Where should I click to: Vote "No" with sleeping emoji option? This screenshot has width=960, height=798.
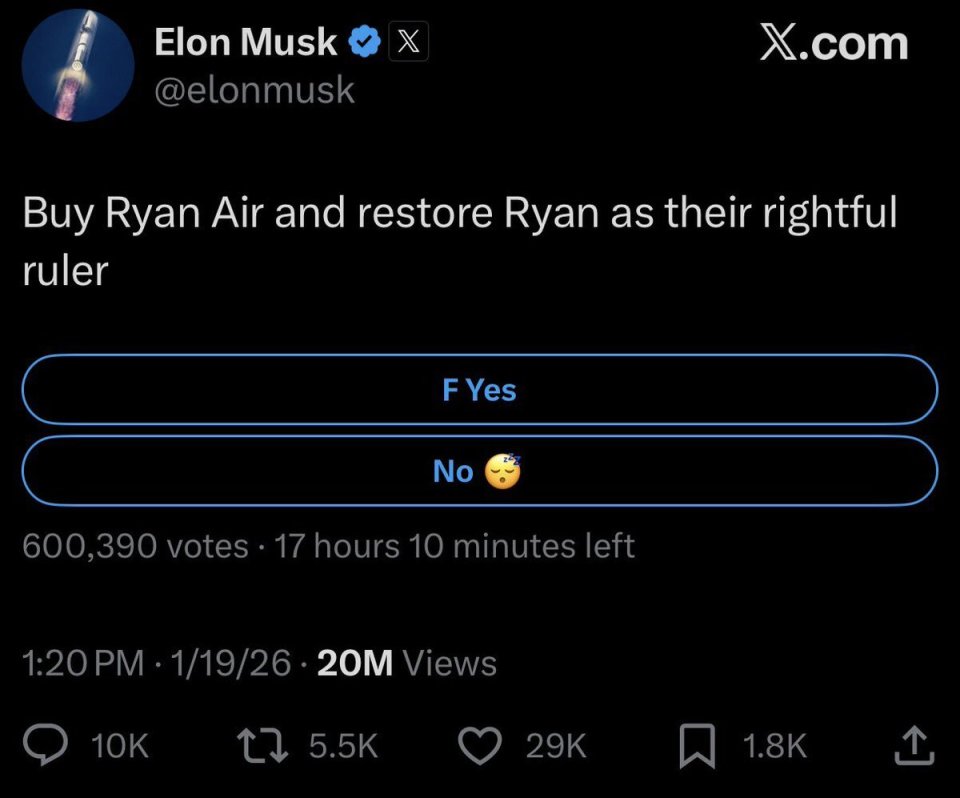[x=479, y=470]
